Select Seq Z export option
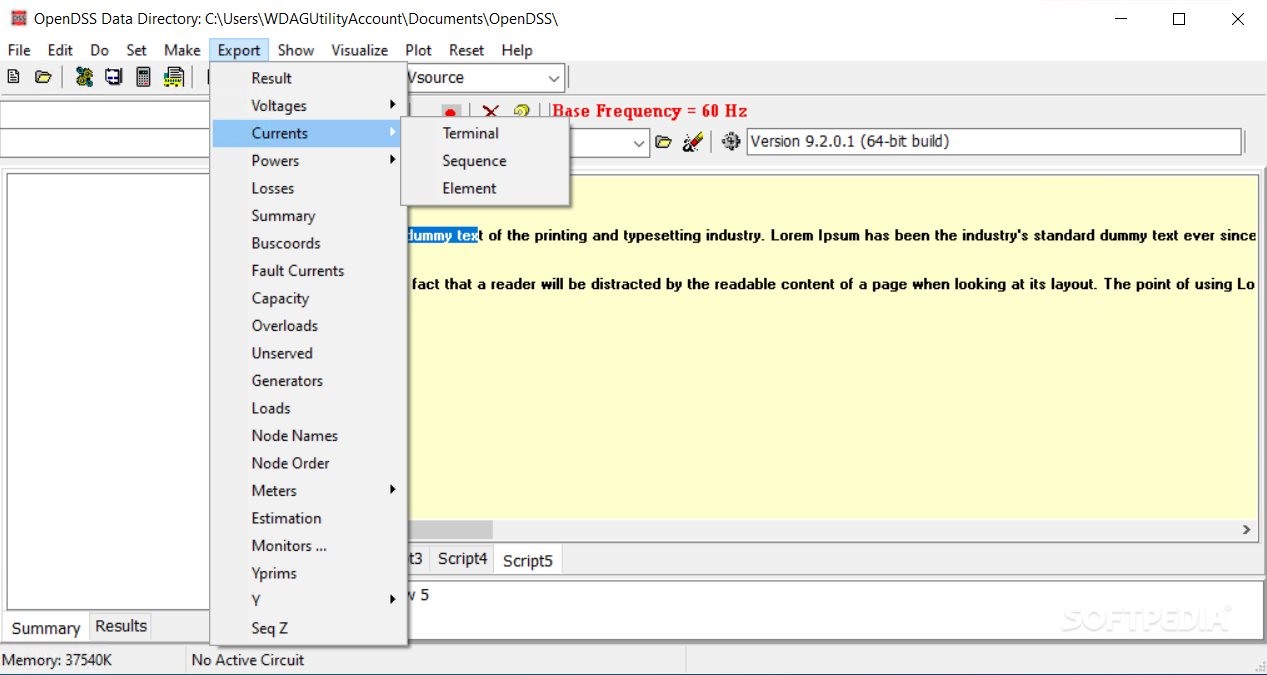This screenshot has width=1267, height=675. tap(309, 628)
